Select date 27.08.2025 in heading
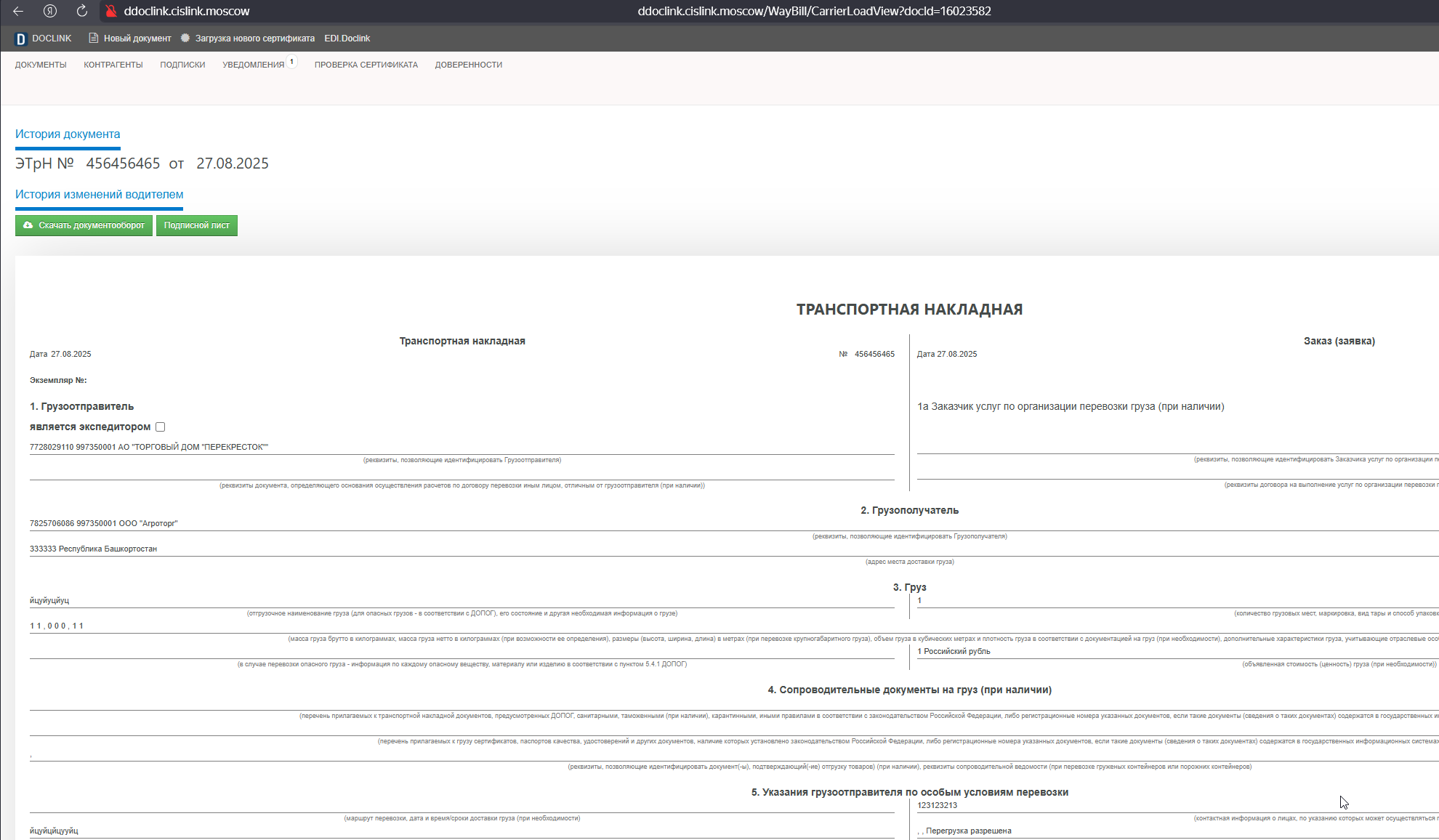Viewport: 1439px width, 840px height. [233, 163]
